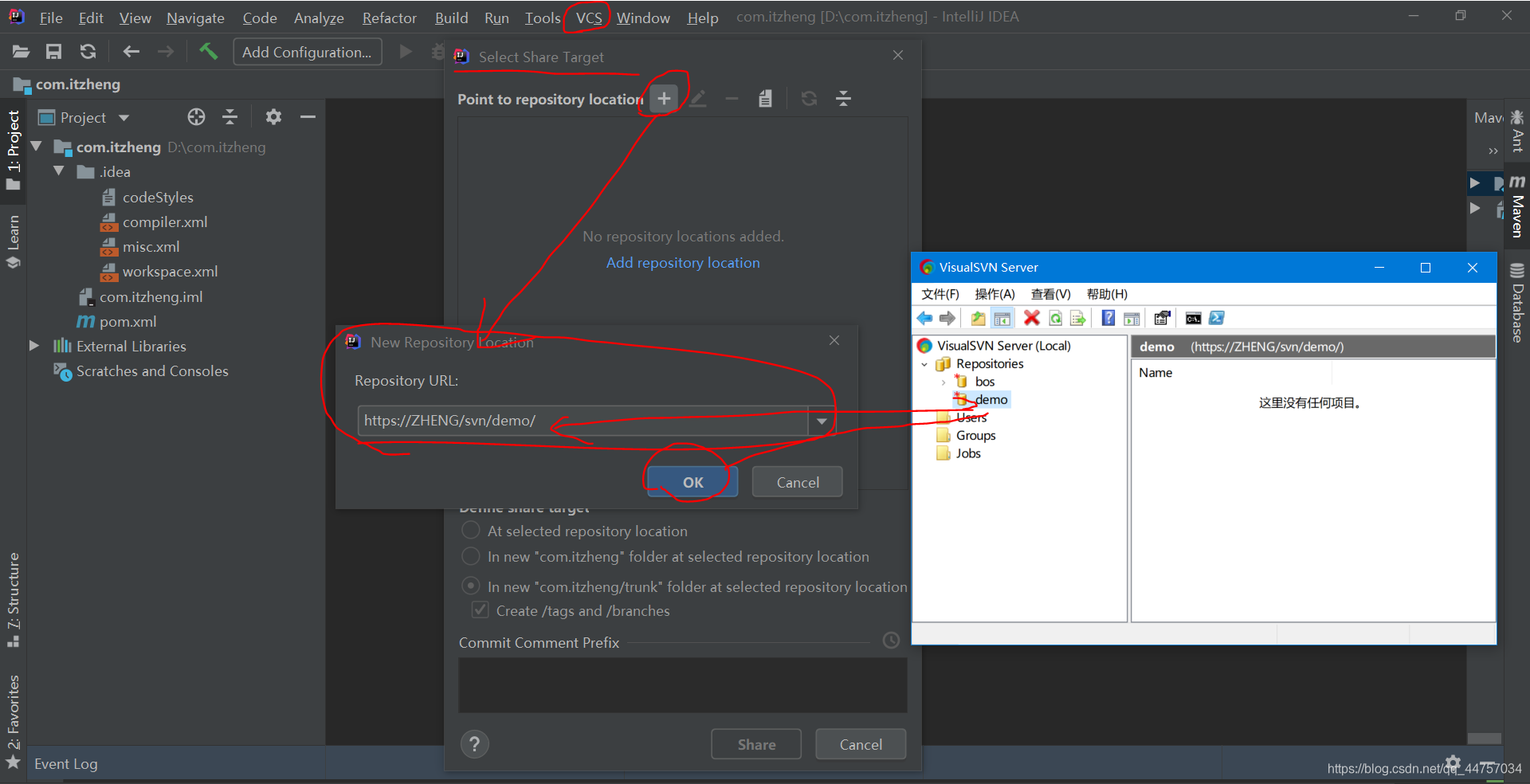Click the plus icon to add repository location
This screenshot has height=784, width=1530.
pyautogui.click(x=664, y=99)
